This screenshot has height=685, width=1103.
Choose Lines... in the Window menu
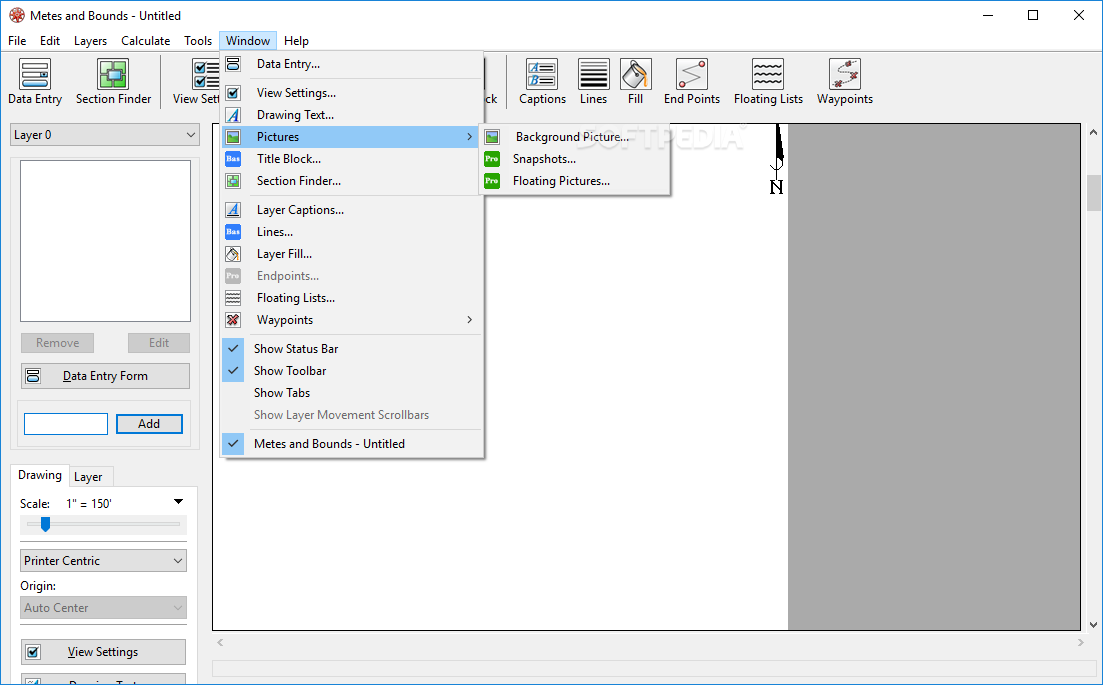click(x=352, y=232)
